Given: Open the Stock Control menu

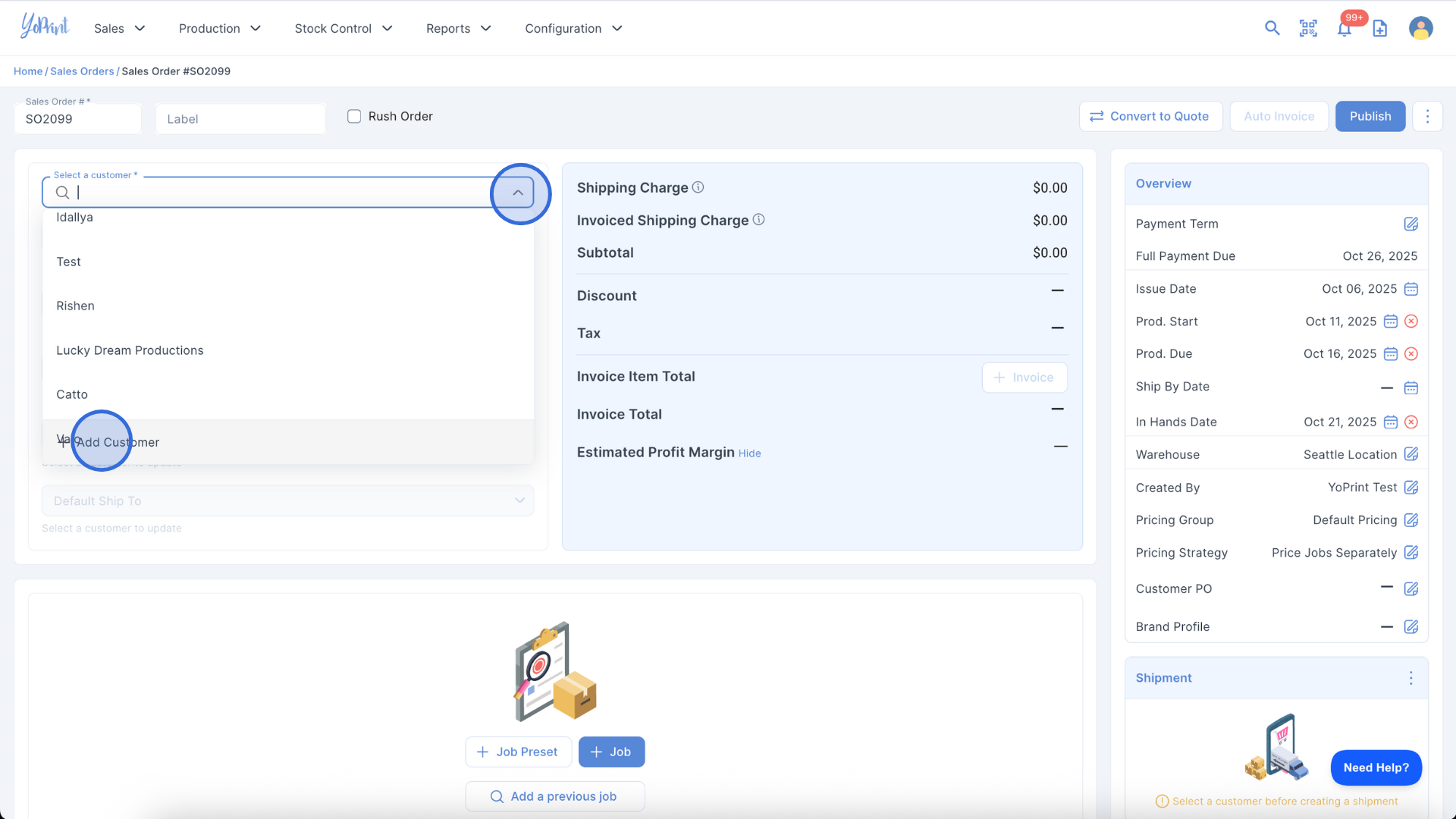Looking at the screenshot, I should click(x=344, y=28).
